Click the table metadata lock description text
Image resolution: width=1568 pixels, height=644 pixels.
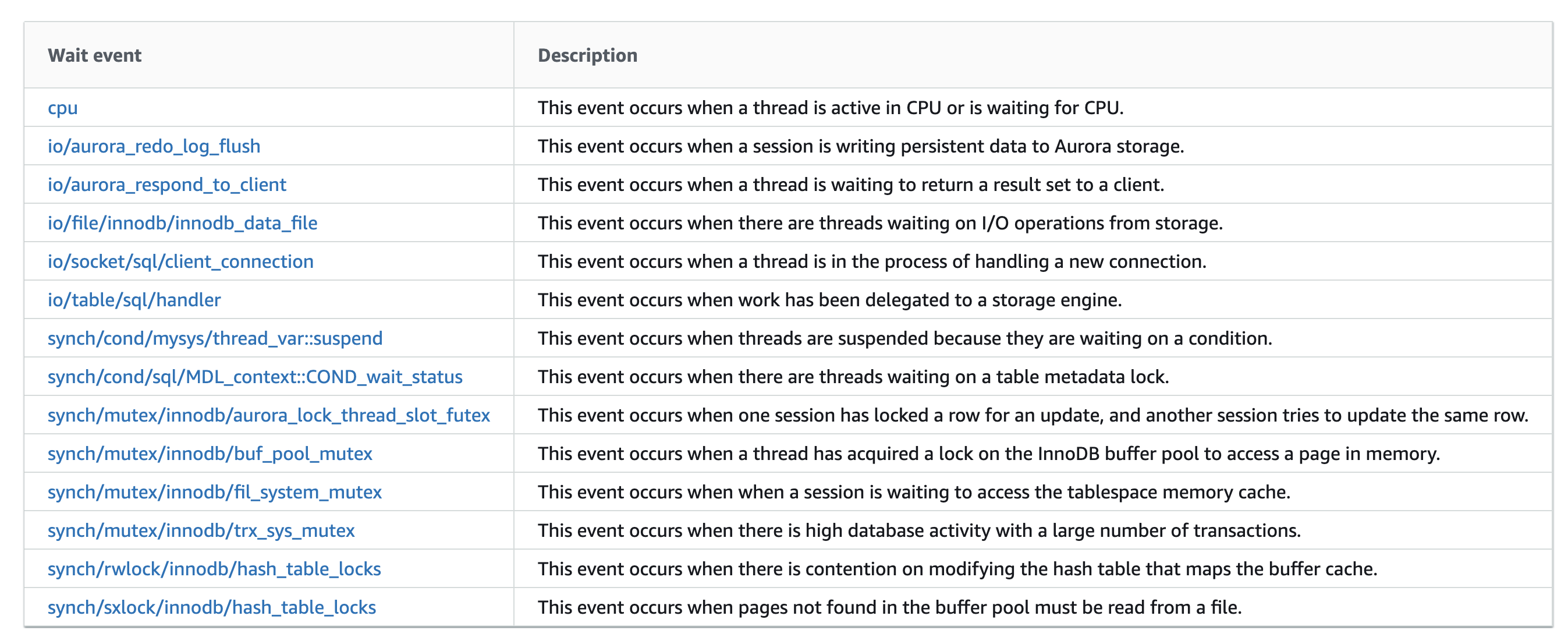(x=853, y=376)
